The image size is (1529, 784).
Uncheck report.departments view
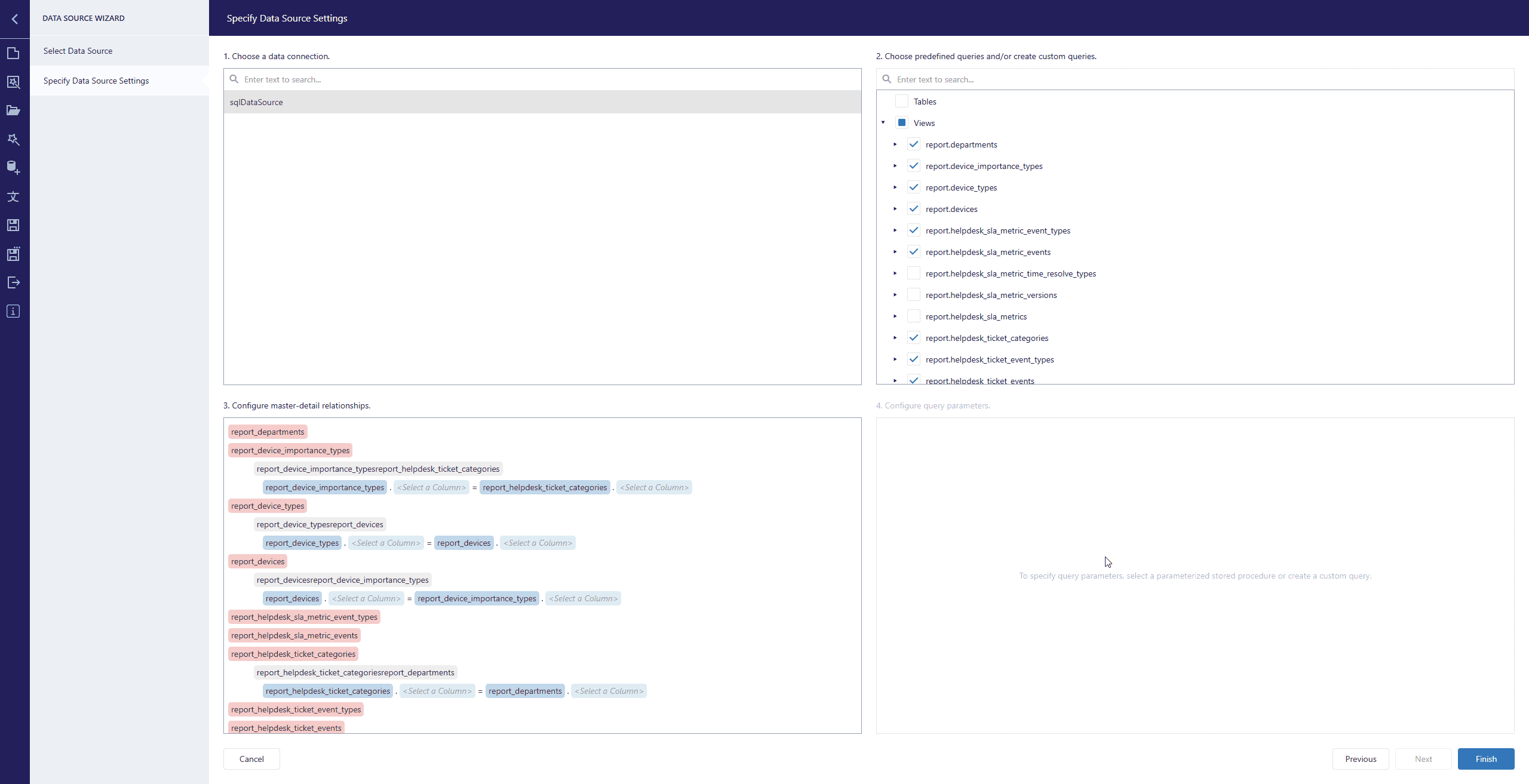[914, 144]
